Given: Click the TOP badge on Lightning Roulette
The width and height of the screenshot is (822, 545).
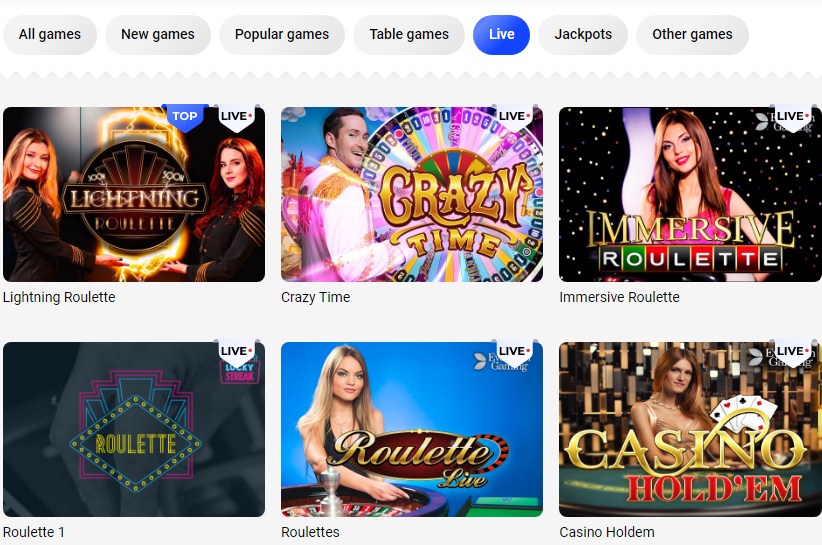Looking at the screenshot, I should 185,117.
